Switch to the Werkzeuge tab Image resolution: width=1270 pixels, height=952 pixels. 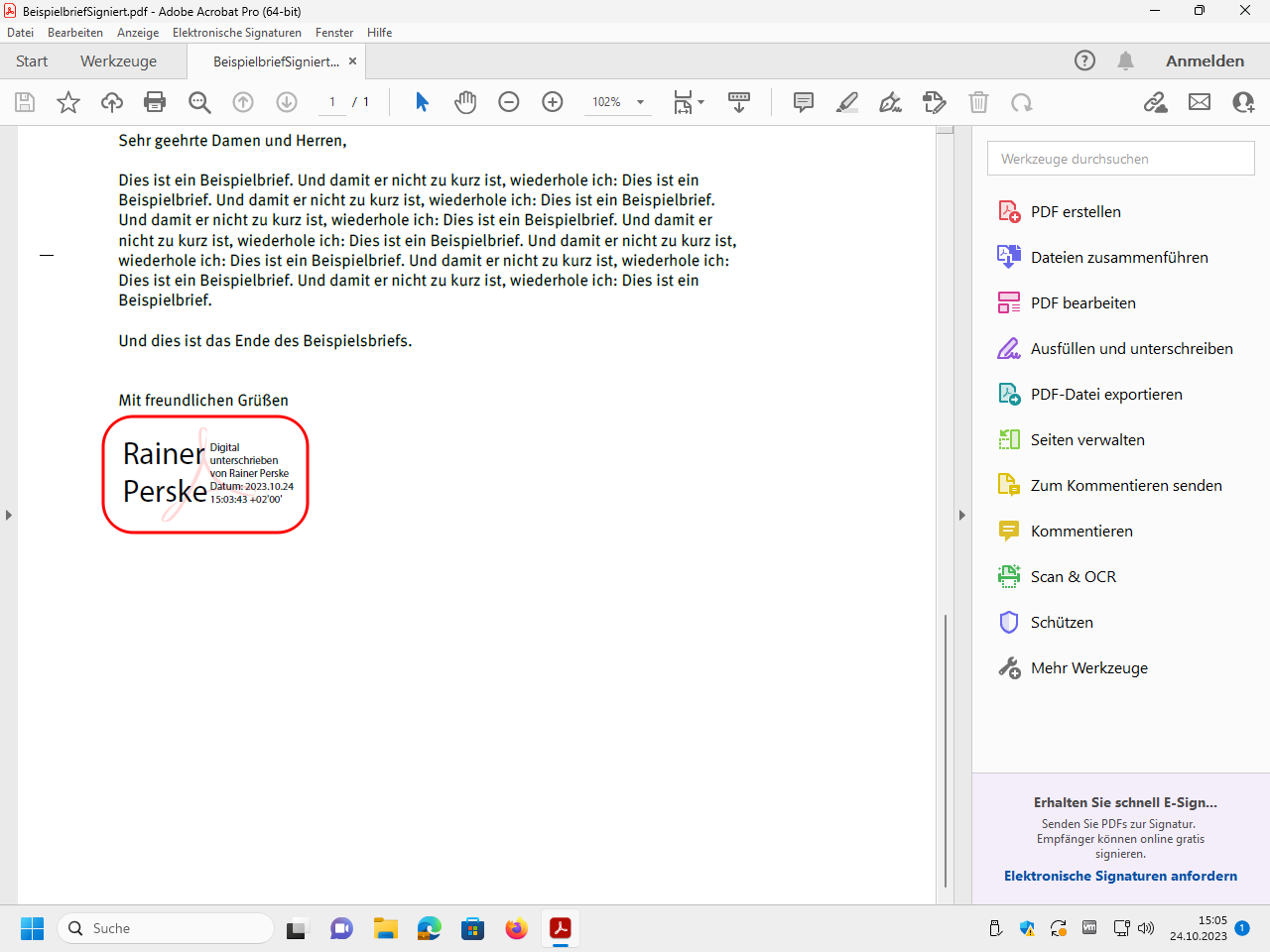[x=118, y=60]
